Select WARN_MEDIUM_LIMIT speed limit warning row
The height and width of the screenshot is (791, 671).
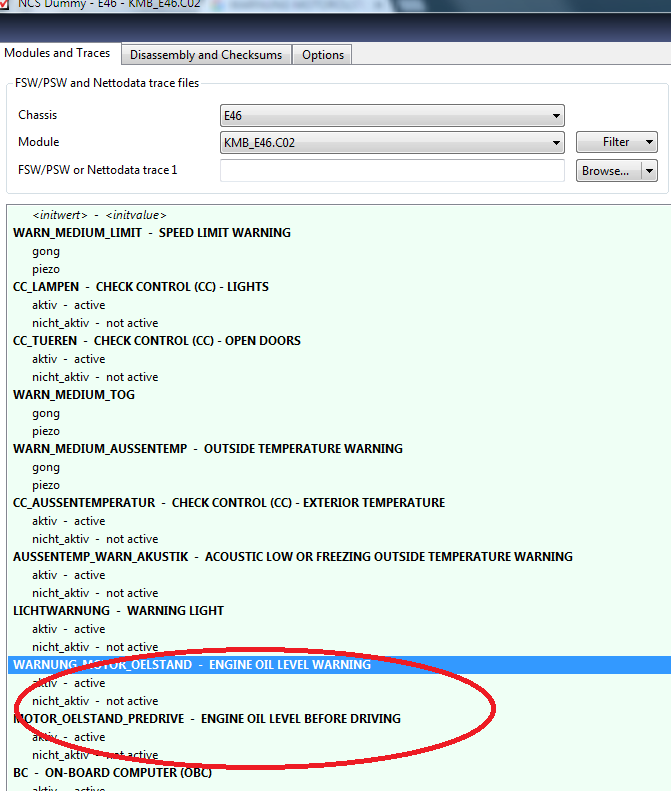tap(151, 233)
